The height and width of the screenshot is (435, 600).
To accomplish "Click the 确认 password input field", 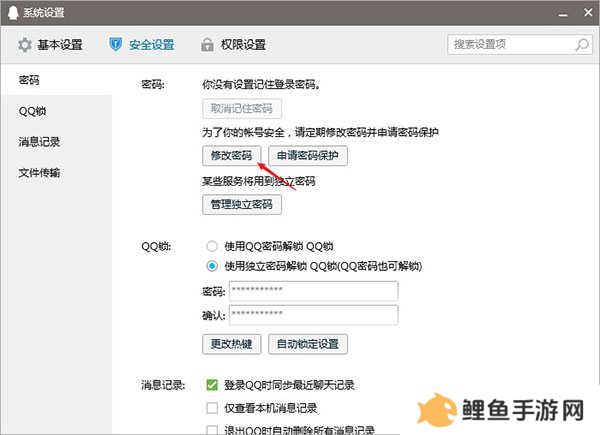I will click(314, 315).
